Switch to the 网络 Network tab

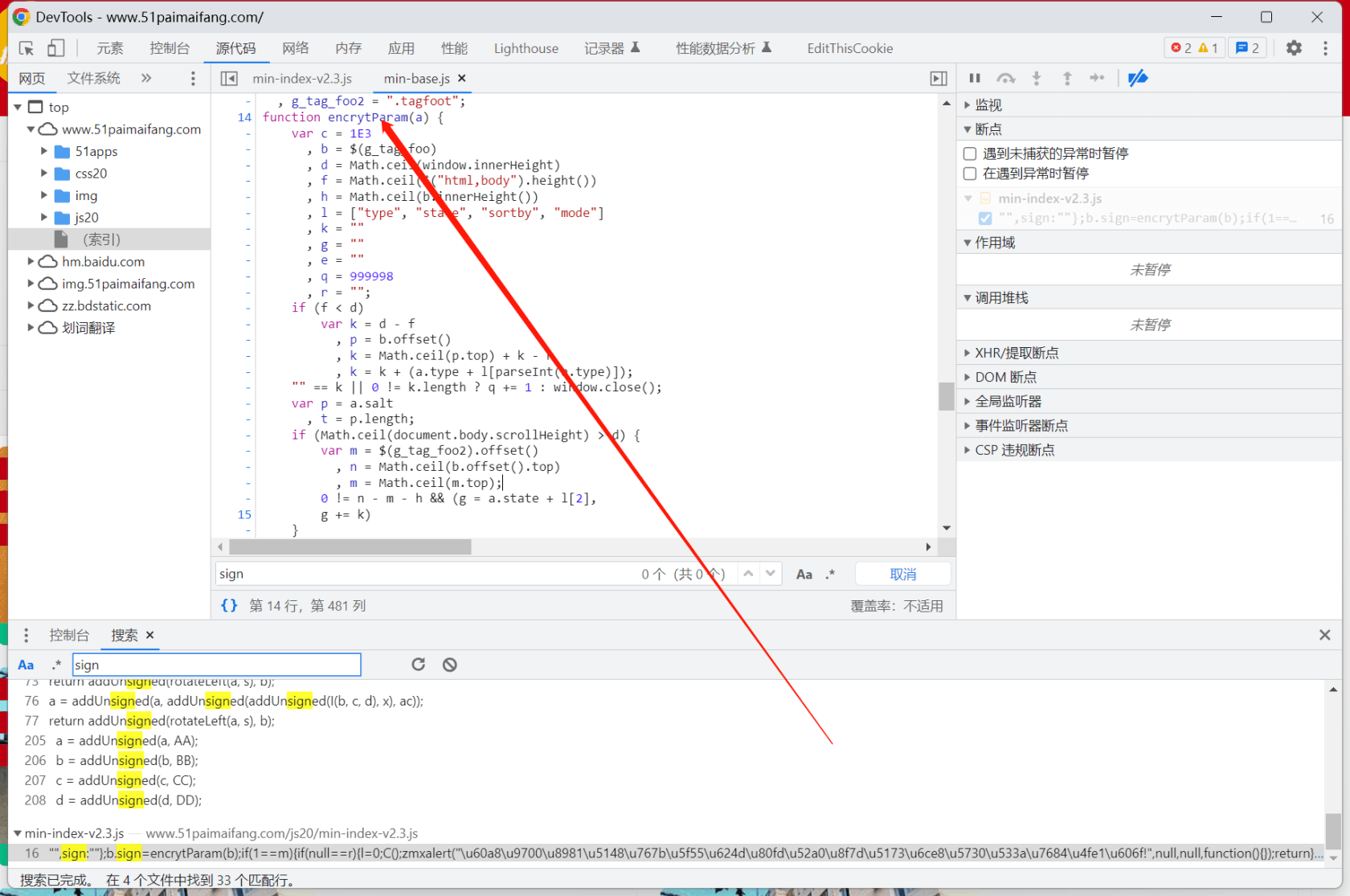(296, 48)
